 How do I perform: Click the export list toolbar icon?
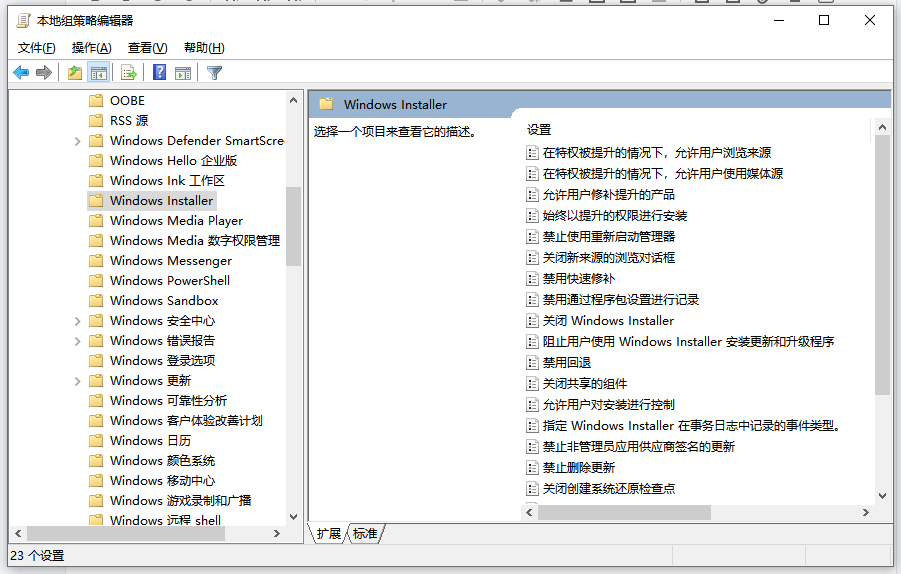pos(129,73)
